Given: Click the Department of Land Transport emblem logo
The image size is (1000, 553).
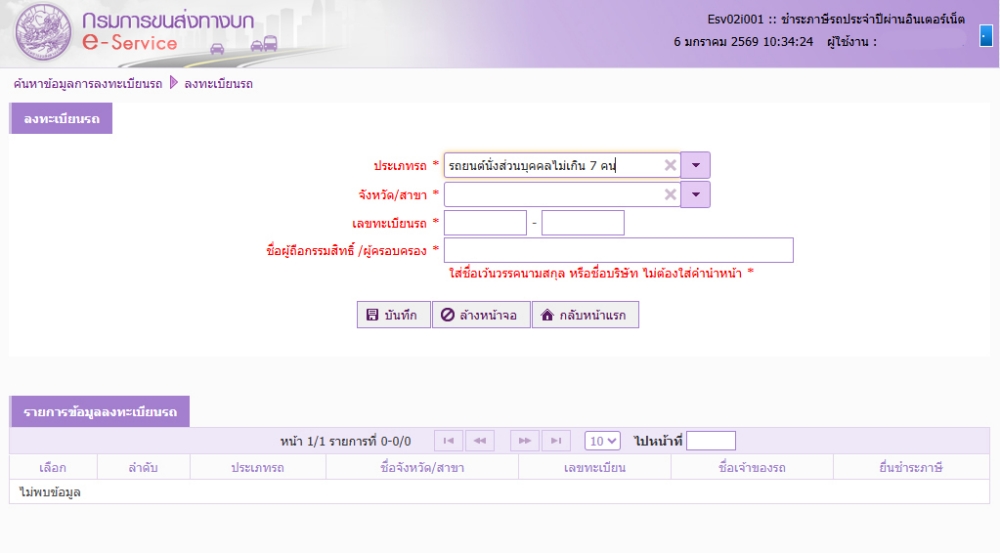Looking at the screenshot, I should (x=43, y=32).
